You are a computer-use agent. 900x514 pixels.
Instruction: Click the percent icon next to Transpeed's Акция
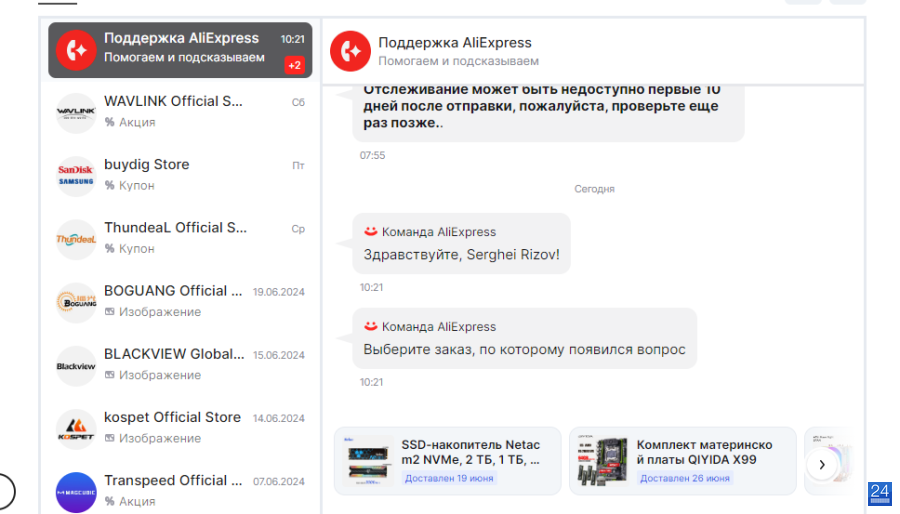(x=110, y=501)
